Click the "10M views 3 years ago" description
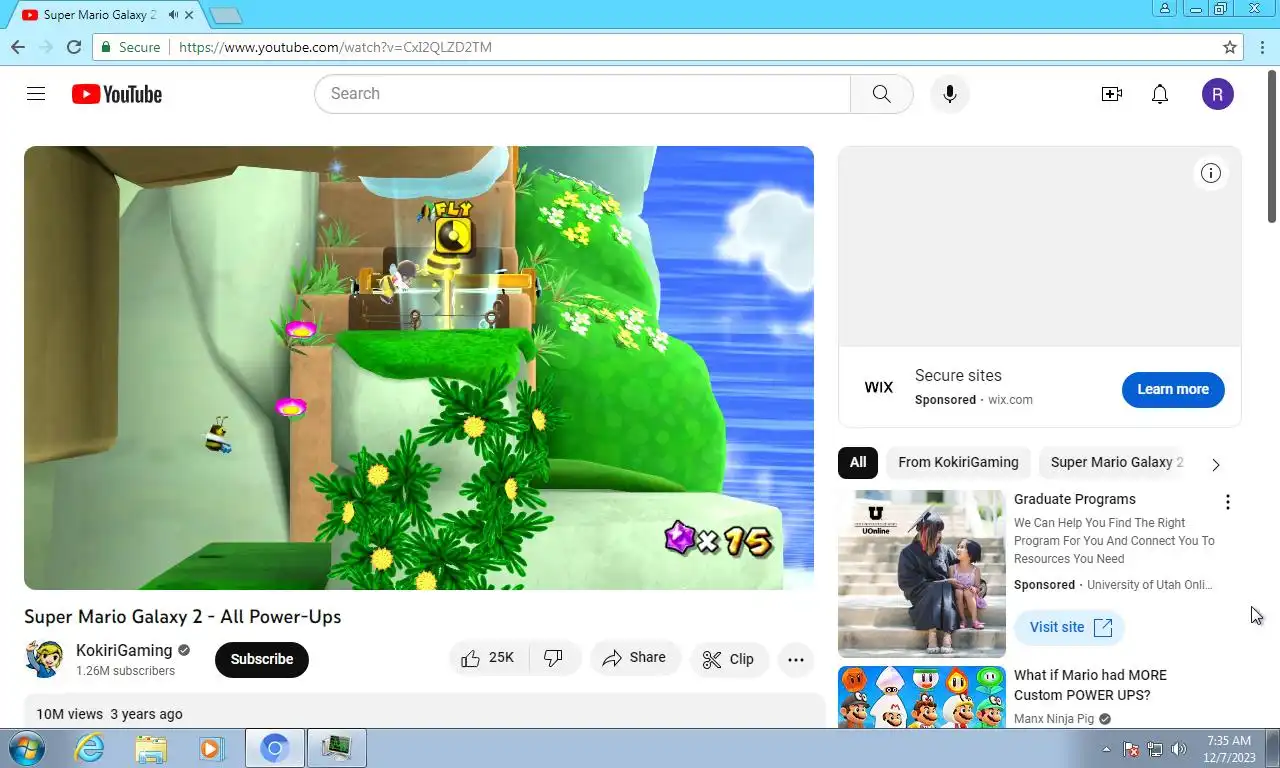1280x768 pixels. tap(109, 714)
